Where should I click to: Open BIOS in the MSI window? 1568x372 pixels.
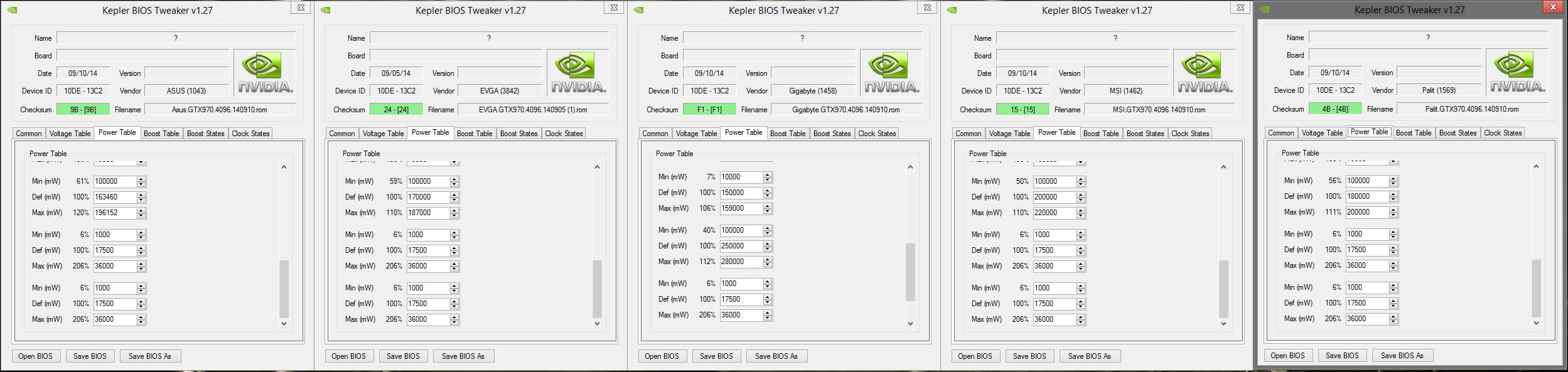(x=975, y=356)
